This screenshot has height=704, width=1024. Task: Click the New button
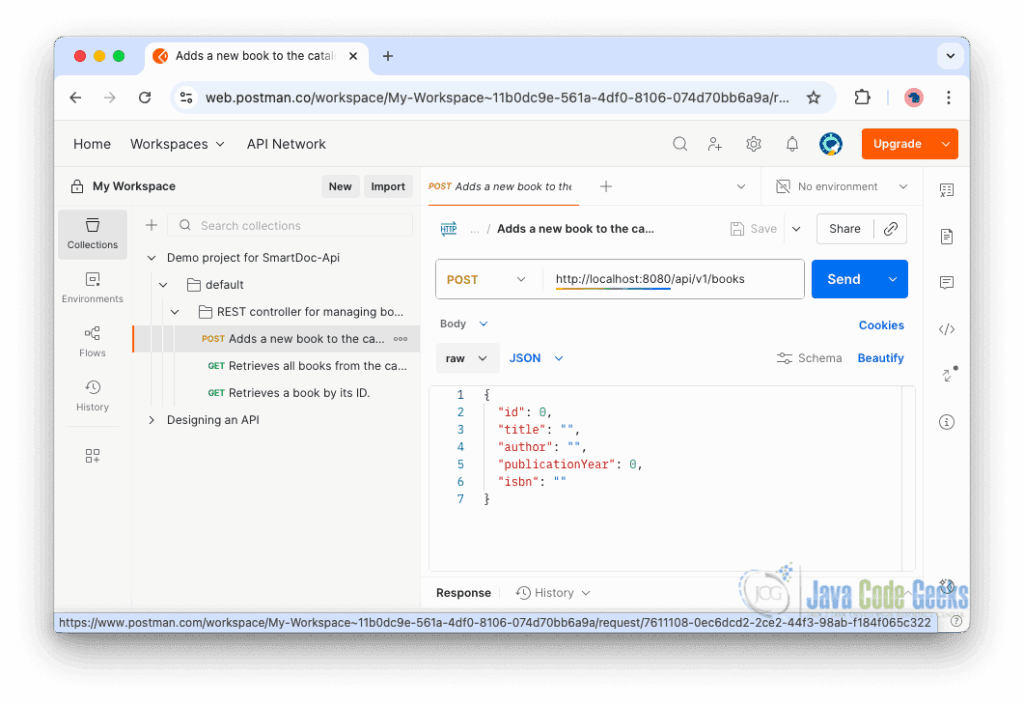340,187
